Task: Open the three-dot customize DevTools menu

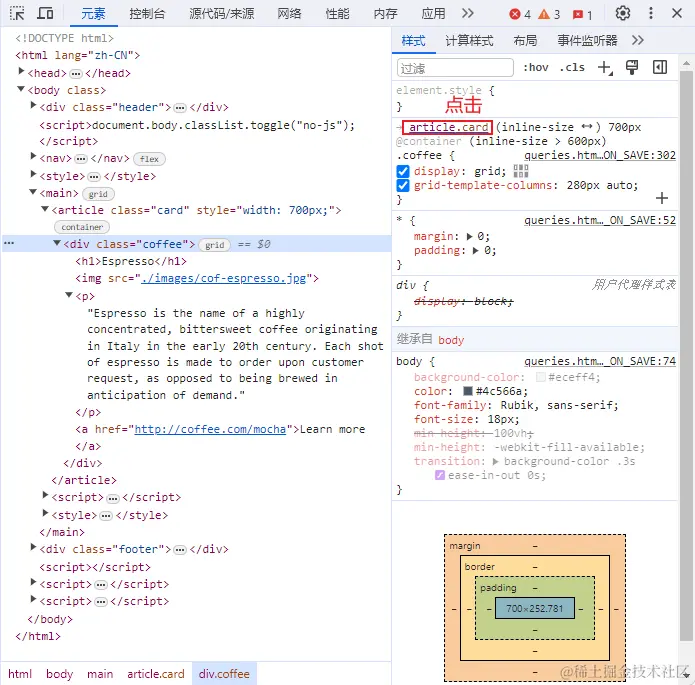Action: click(651, 13)
